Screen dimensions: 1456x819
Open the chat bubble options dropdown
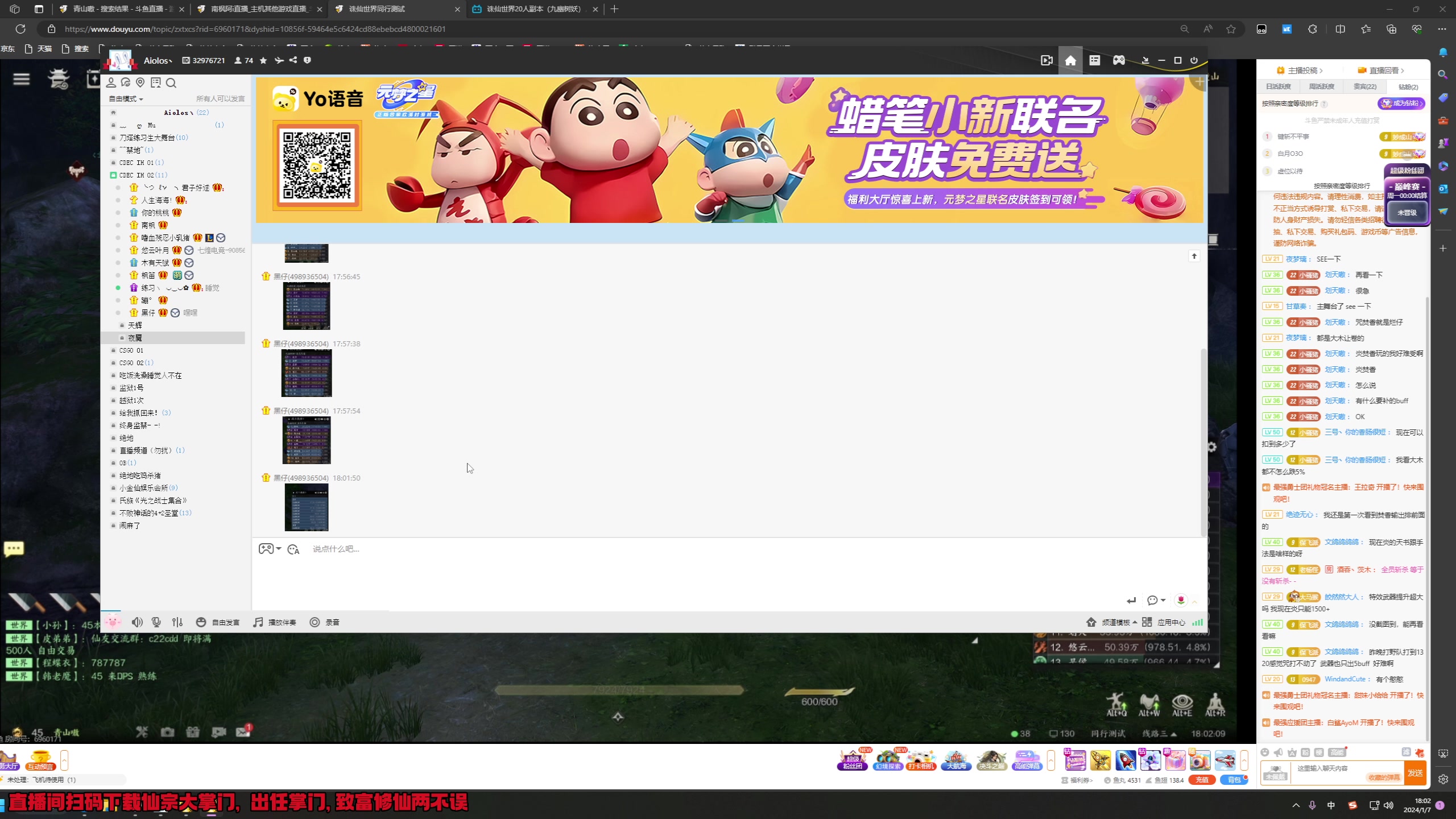pyautogui.click(x=1156, y=601)
